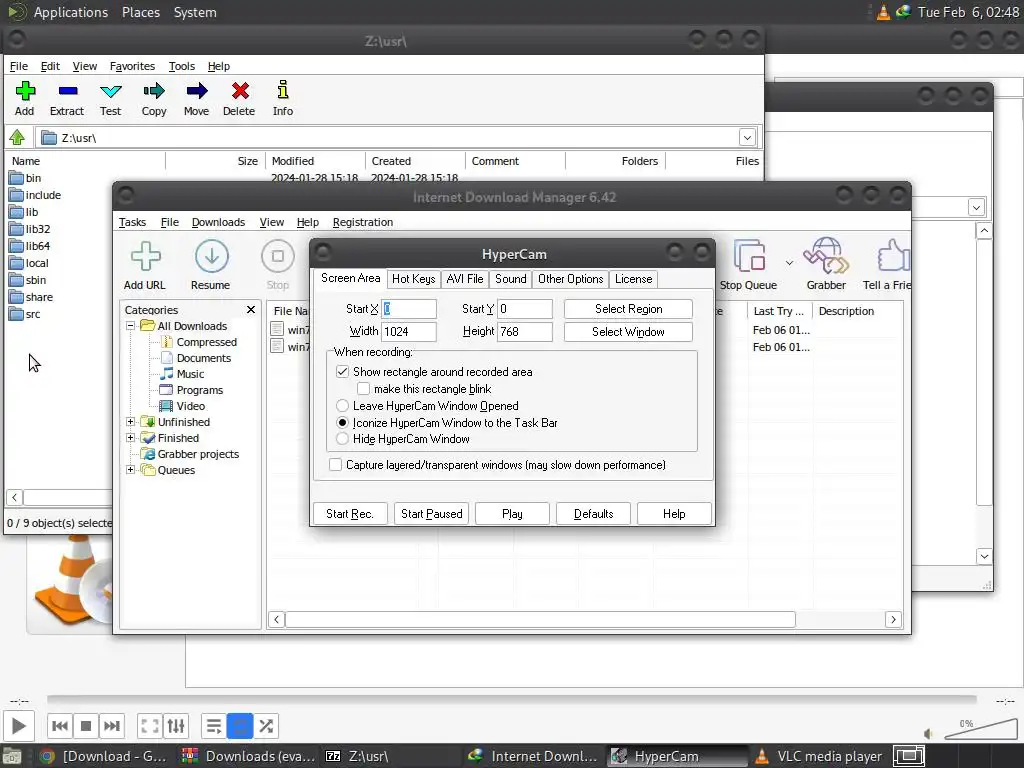Screen dimensions: 1024x768
Task: Click VLC stop playback button
Action: pos(86,726)
